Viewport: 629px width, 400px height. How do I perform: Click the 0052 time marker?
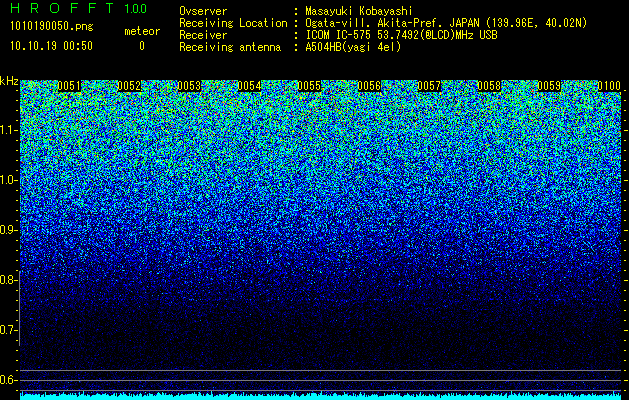point(129,86)
